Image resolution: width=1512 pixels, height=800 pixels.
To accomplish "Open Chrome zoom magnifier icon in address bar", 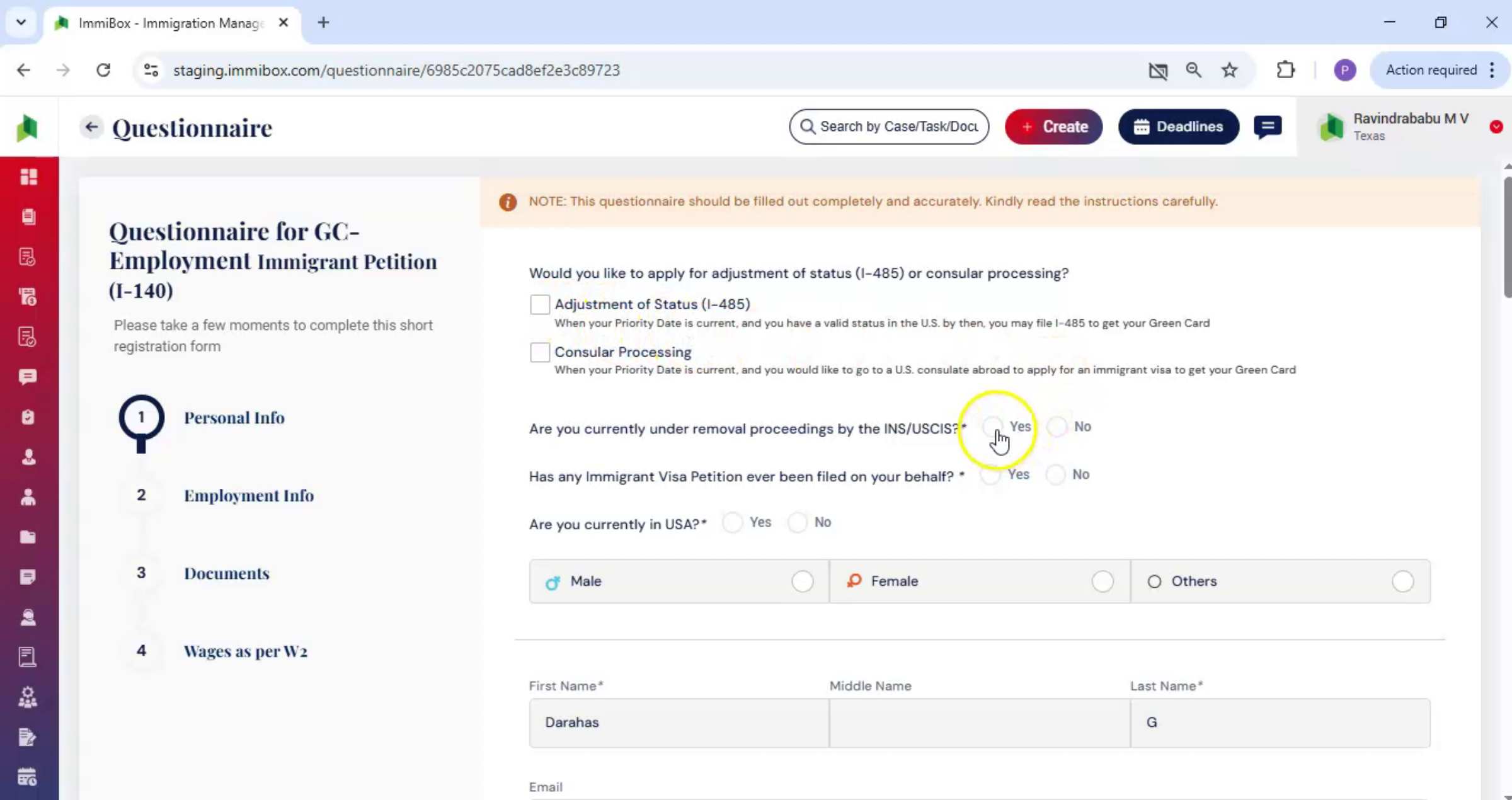I will (x=1193, y=70).
